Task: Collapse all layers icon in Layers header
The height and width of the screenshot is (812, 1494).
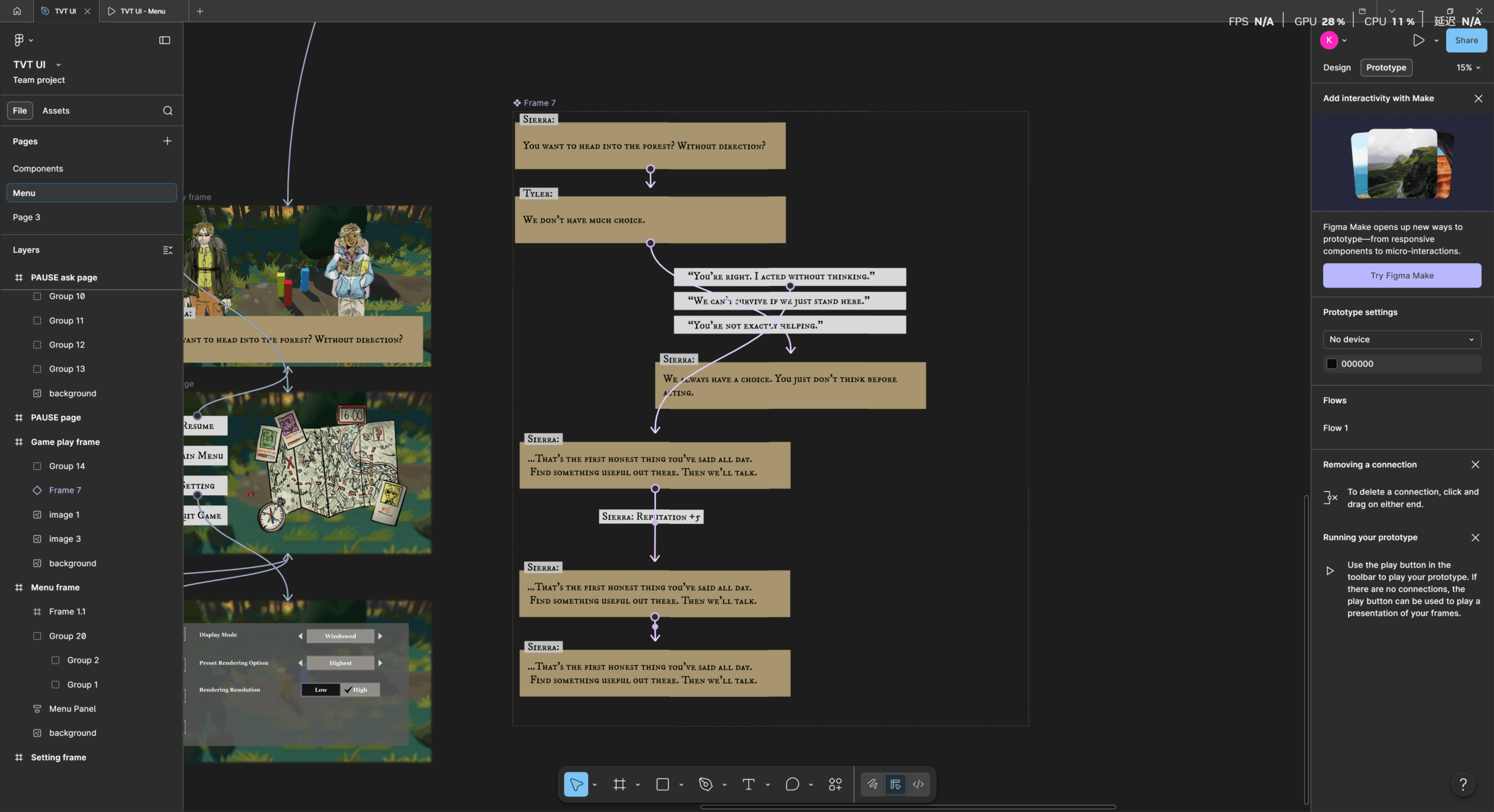Action: click(167, 250)
